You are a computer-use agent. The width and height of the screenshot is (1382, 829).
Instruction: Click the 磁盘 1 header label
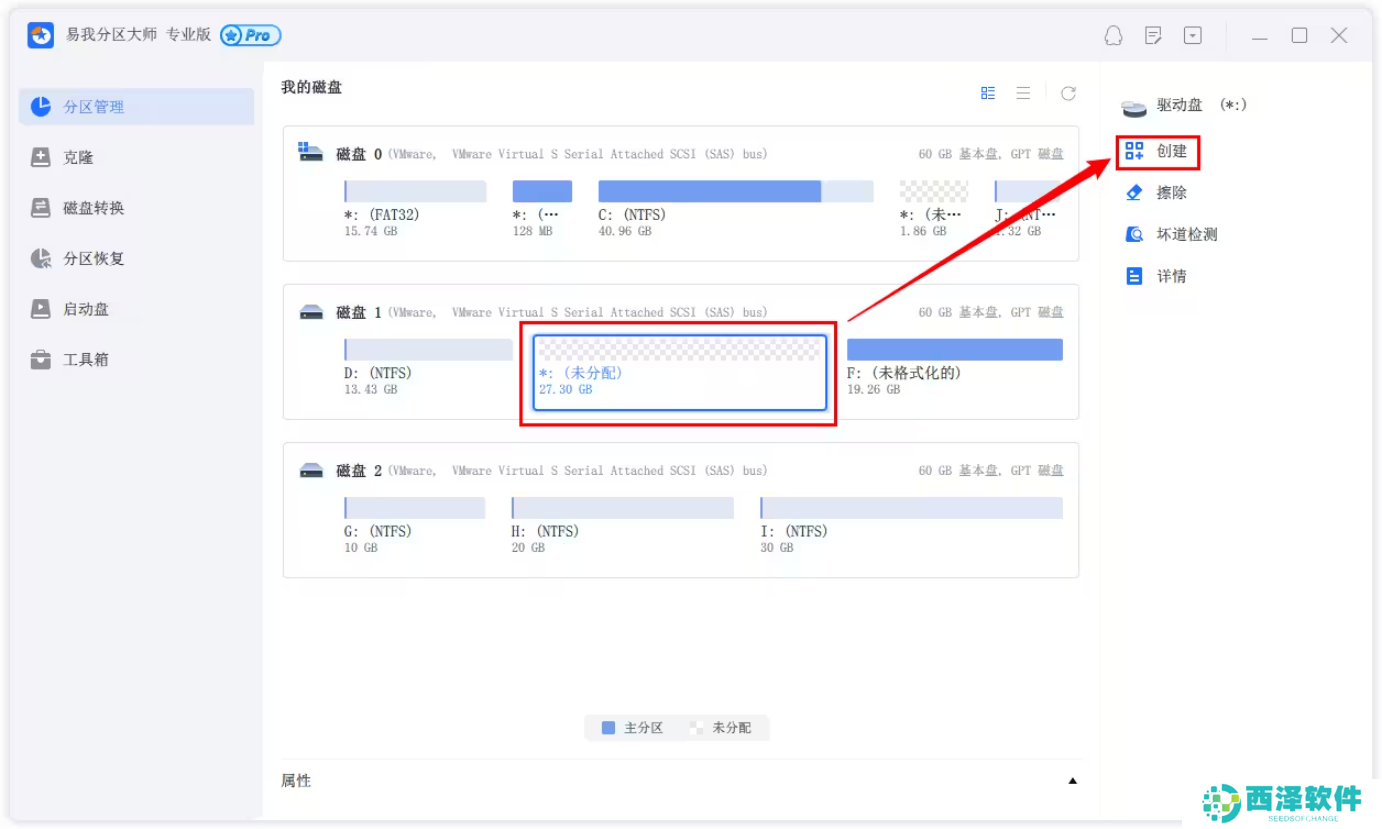coord(359,312)
